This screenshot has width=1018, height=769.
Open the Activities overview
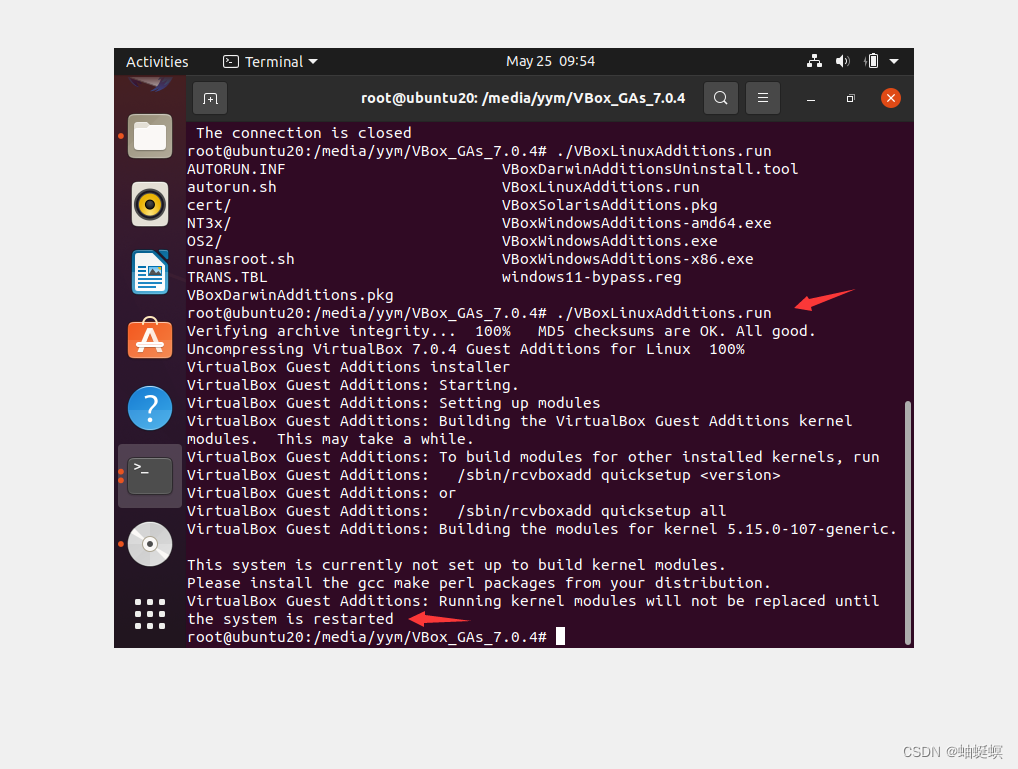[x=157, y=61]
